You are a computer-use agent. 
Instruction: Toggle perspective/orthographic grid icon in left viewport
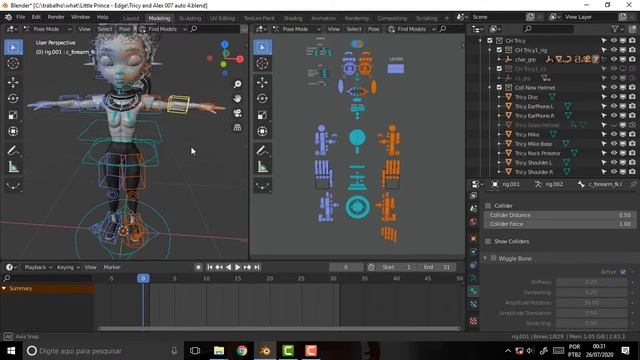click(237, 127)
